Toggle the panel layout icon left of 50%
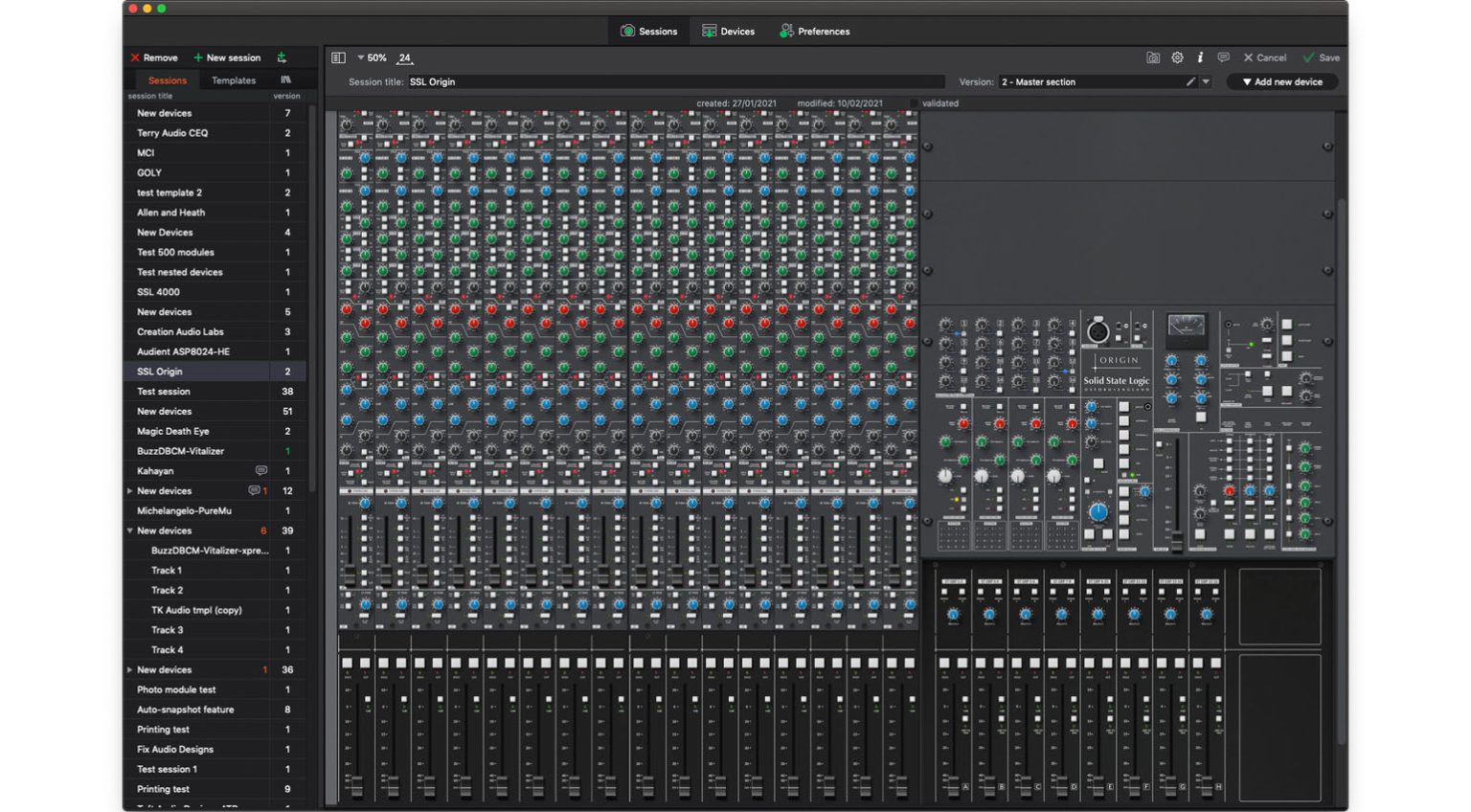 click(x=337, y=57)
